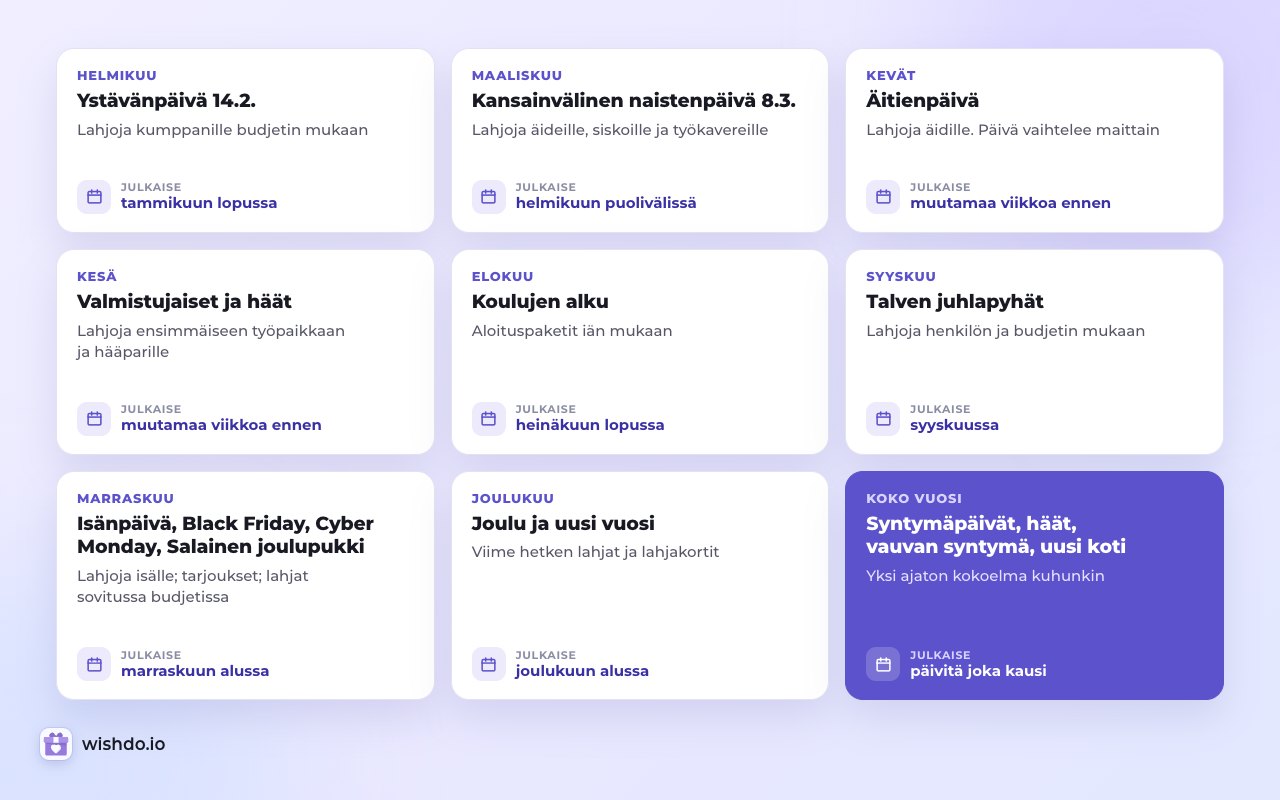
Task: Click the KESÄ season label
Action: pos(97,277)
